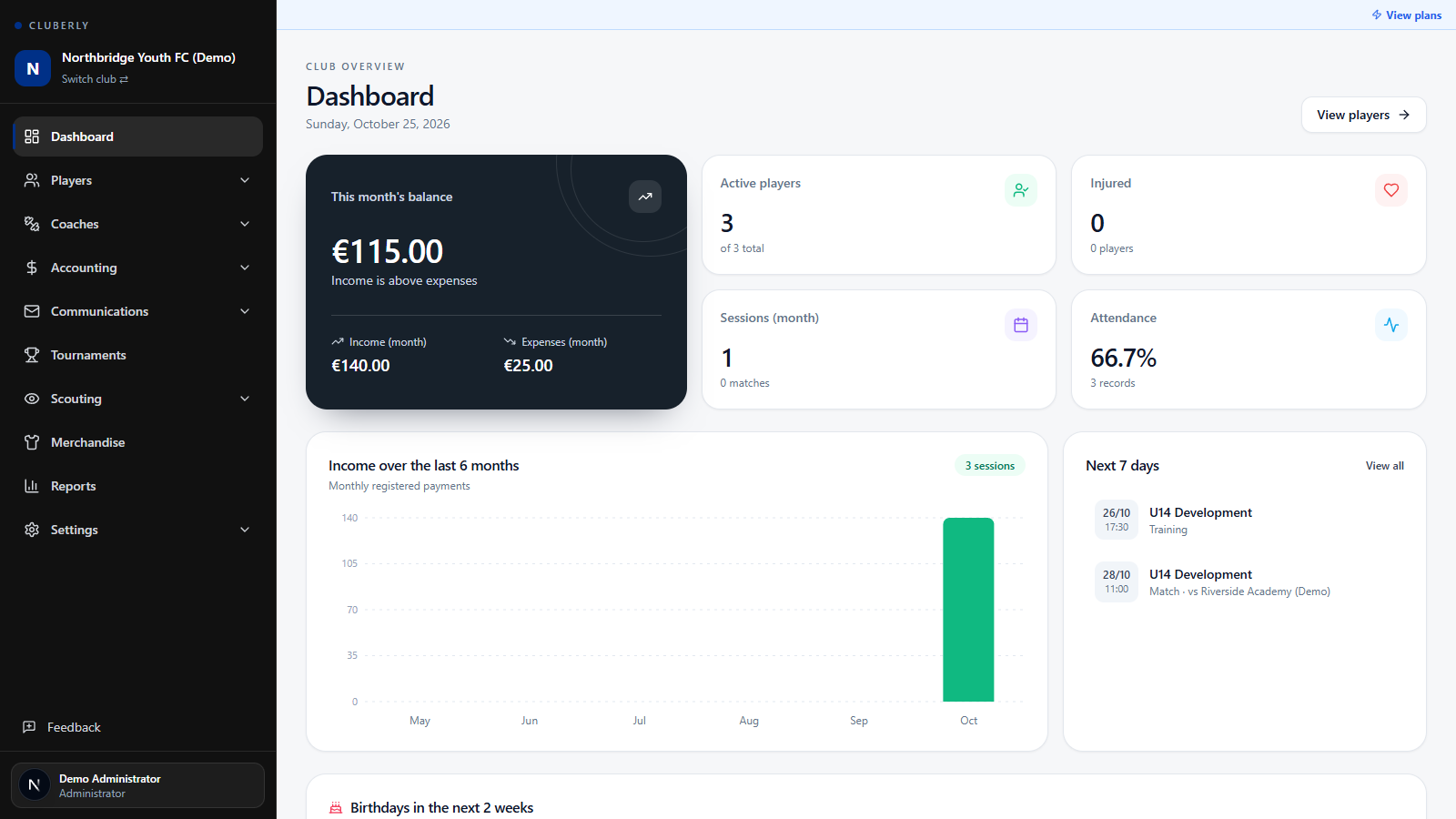Click the Active players user-check icon
The image size is (1456, 819).
click(1021, 190)
